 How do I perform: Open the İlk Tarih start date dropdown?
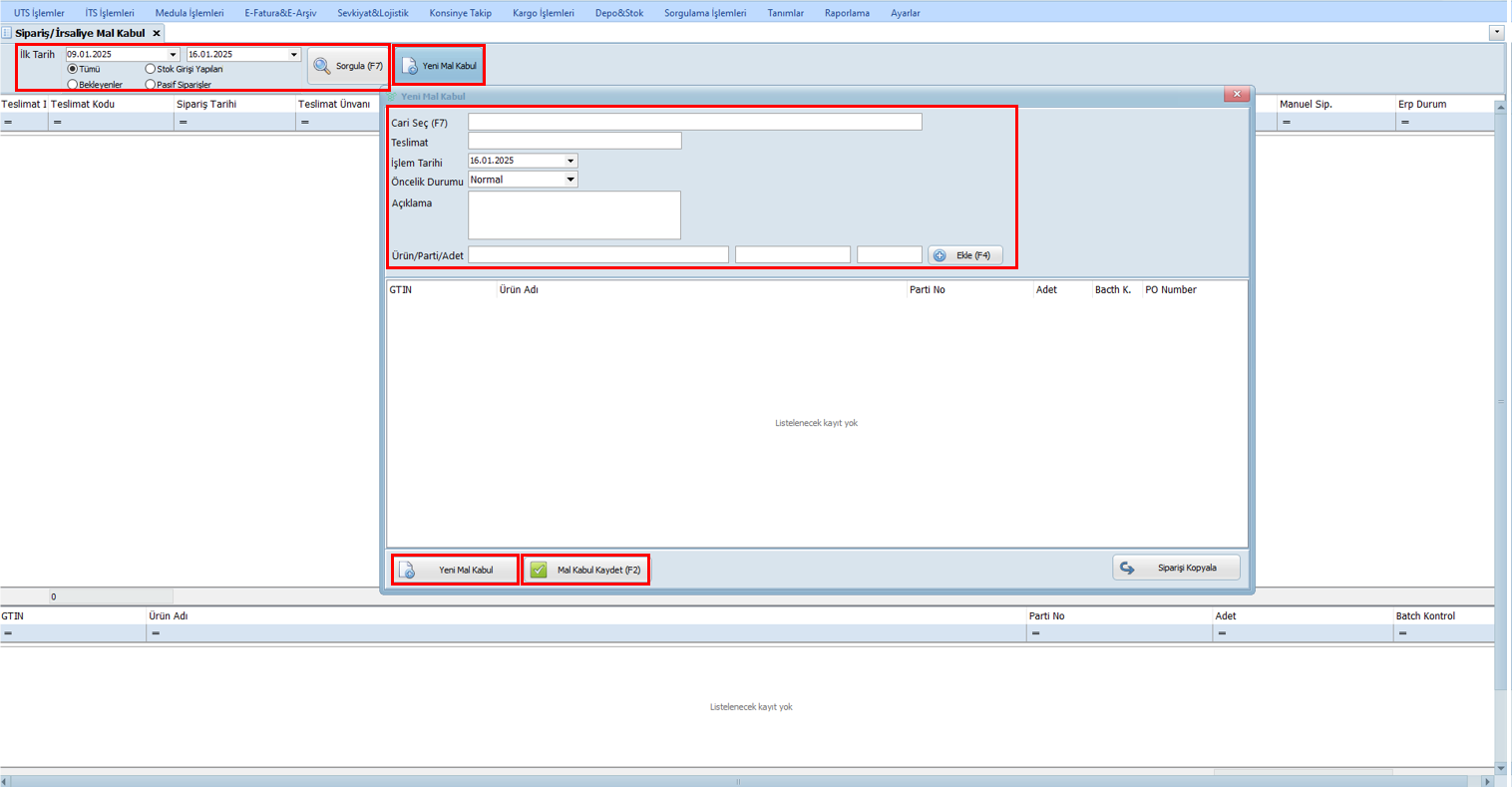pyautogui.click(x=173, y=55)
